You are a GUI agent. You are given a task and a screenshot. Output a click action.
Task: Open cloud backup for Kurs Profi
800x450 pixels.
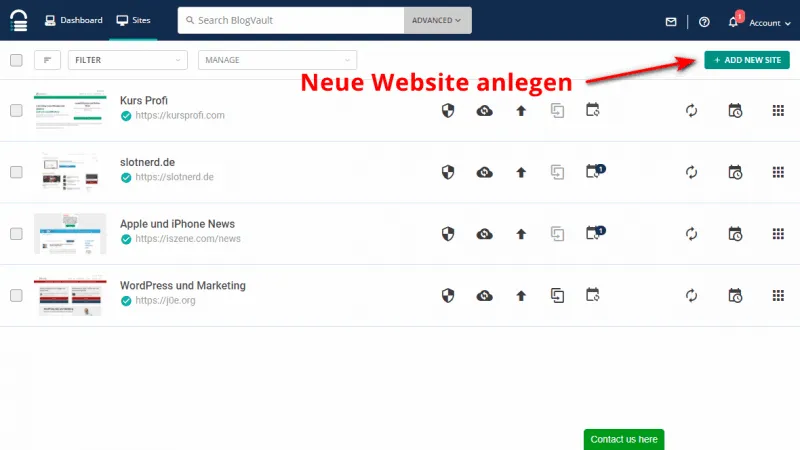(484, 111)
